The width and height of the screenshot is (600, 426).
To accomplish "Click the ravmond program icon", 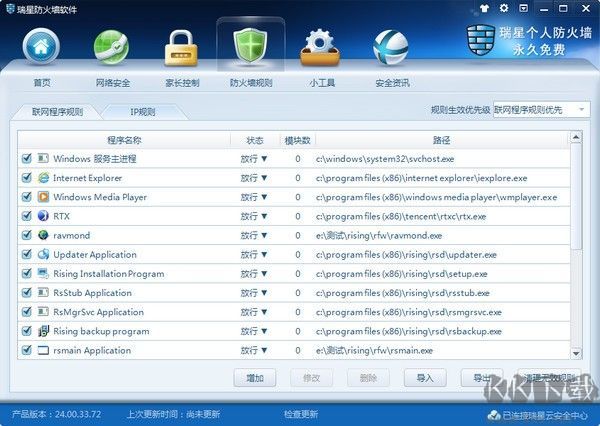I will pos(43,235).
